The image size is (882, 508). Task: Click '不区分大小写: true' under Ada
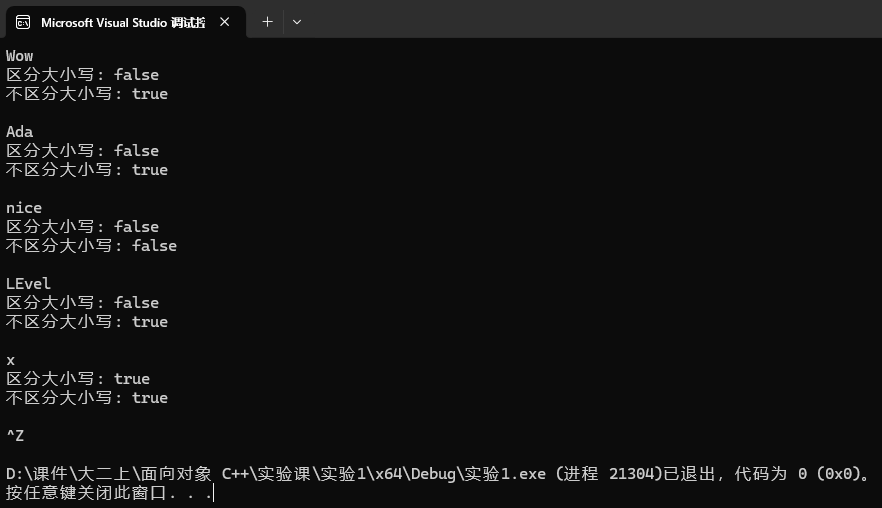(87, 170)
